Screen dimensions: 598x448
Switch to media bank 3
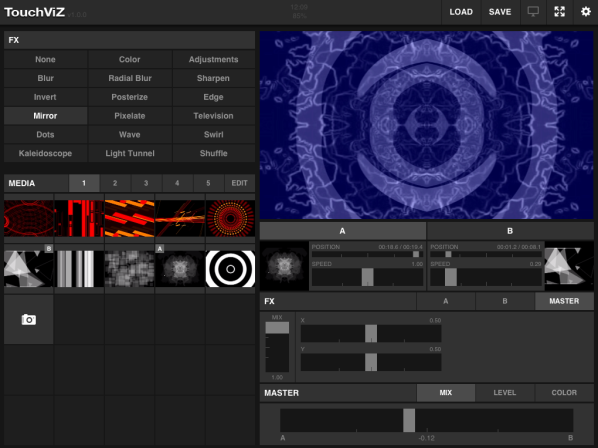pyautogui.click(x=146, y=183)
